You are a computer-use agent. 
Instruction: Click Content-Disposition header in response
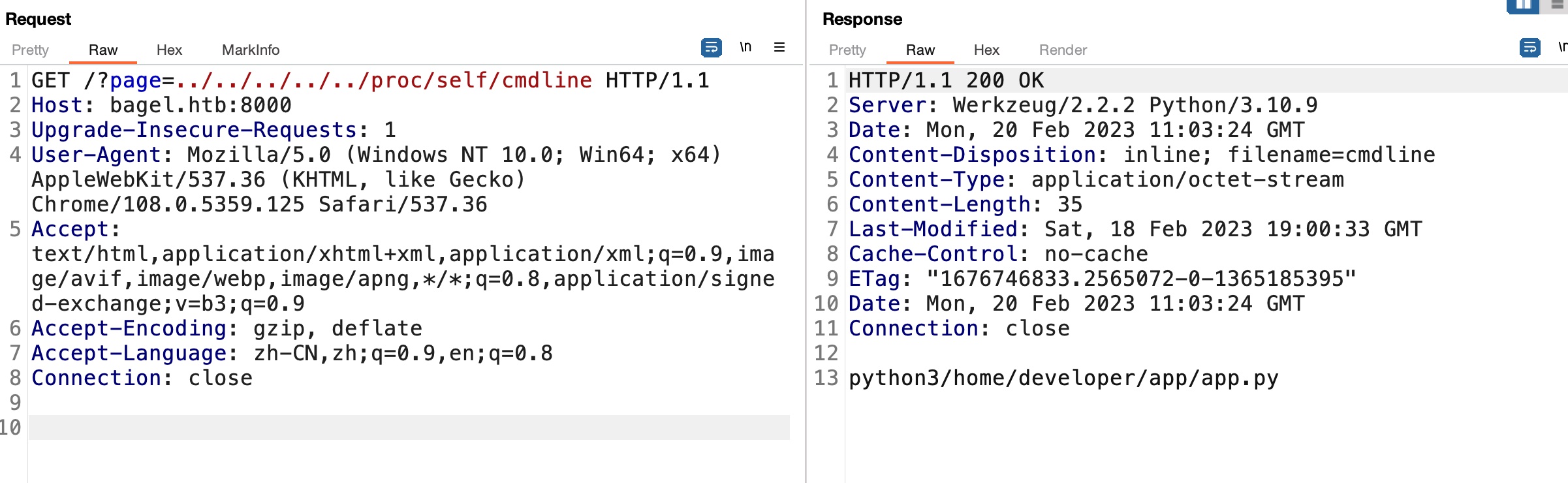(1142, 155)
